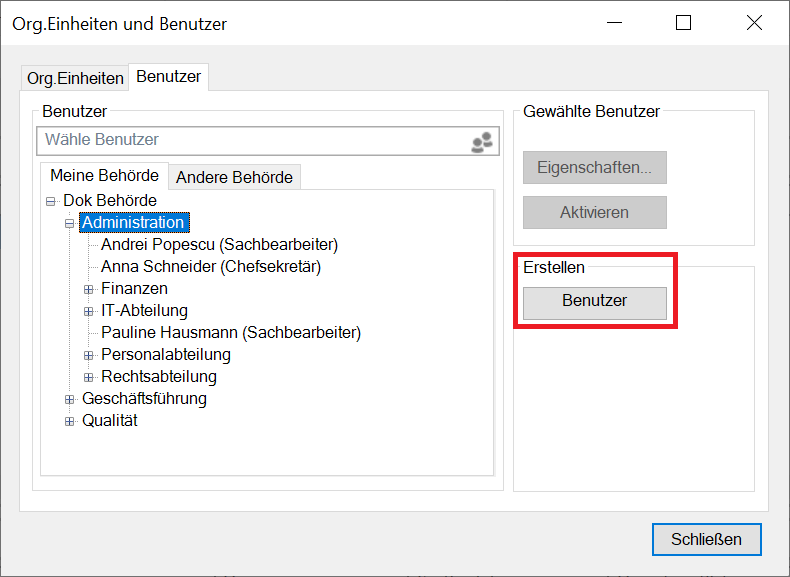The image size is (790, 577).
Task: Switch to the Org.Einheiten tab
Action: point(75,78)
